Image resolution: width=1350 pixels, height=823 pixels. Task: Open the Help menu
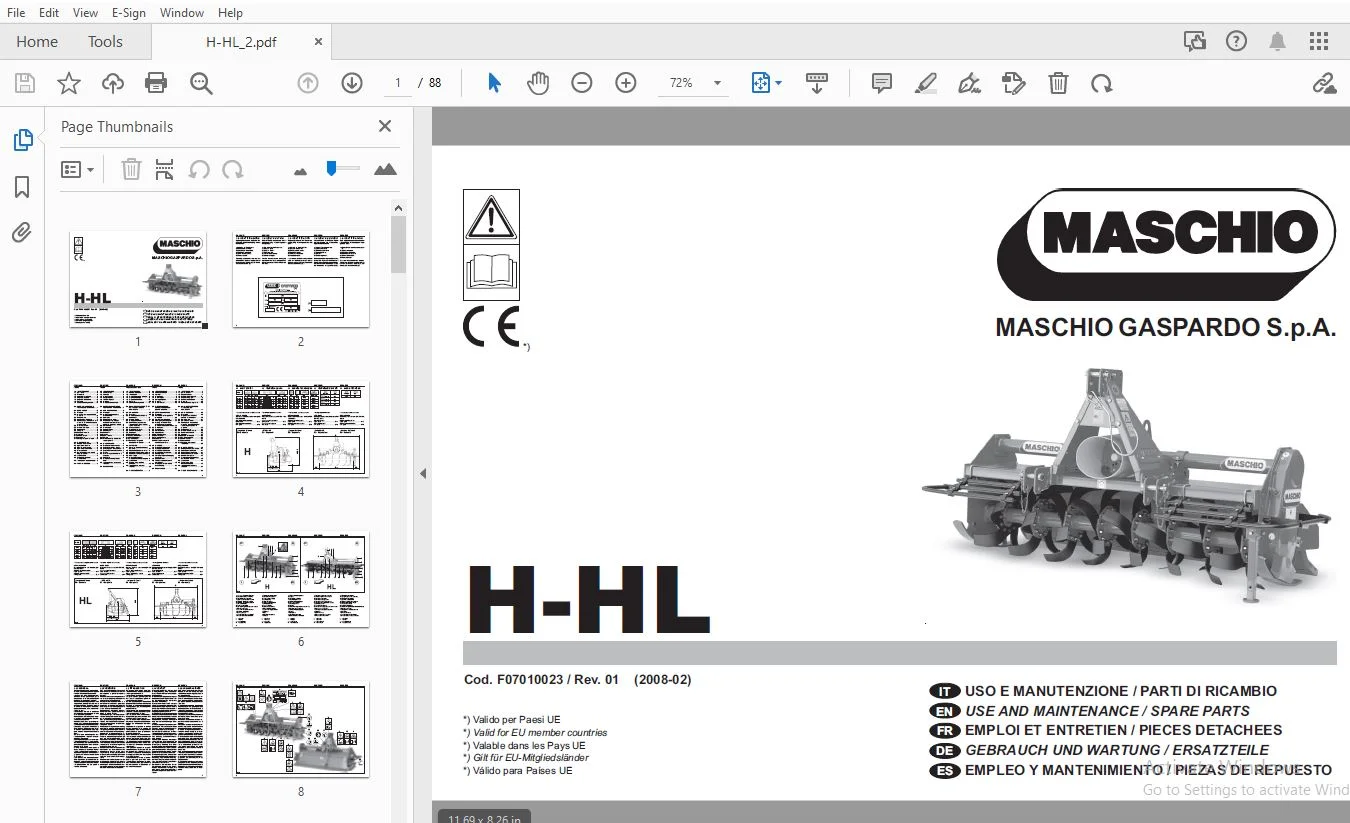[x=230, y=12]
